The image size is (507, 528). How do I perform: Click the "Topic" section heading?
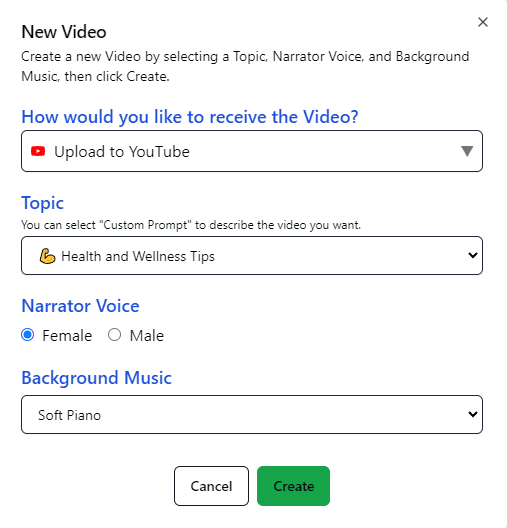(x=42, y=203)
